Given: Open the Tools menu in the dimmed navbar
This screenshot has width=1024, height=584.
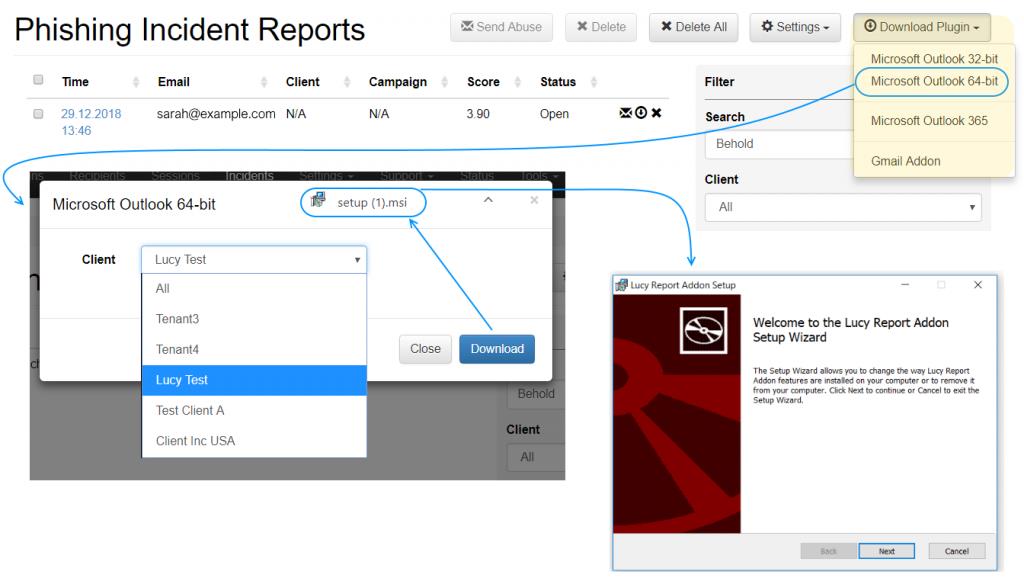Looking at the screenshot, I should pyautogui.click(x=539, y=176).
